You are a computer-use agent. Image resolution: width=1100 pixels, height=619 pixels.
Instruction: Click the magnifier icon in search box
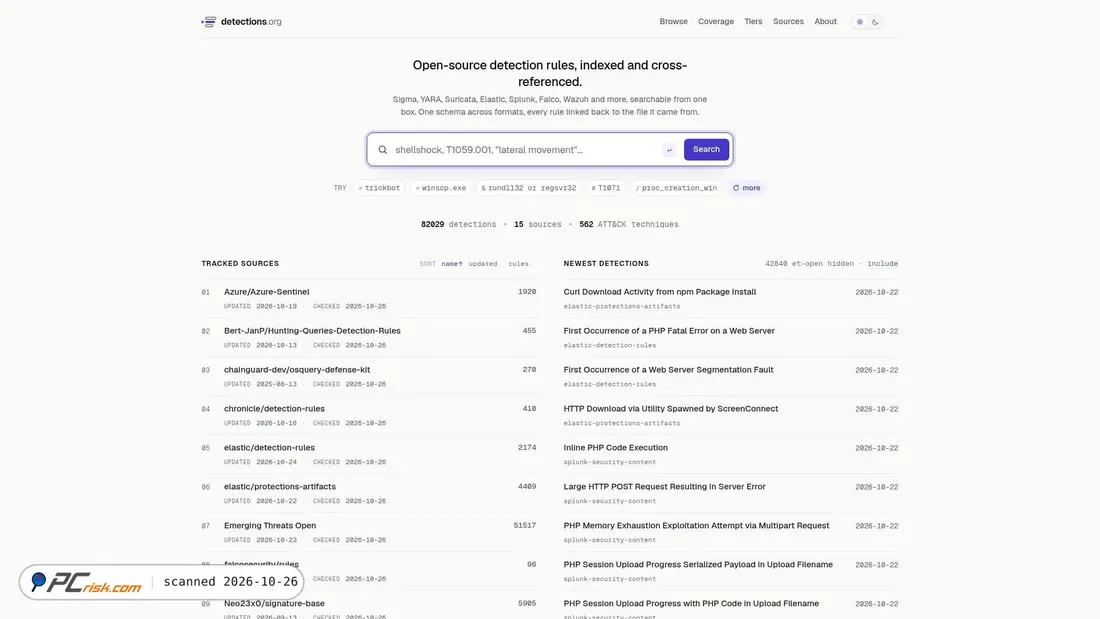(382, 149)
